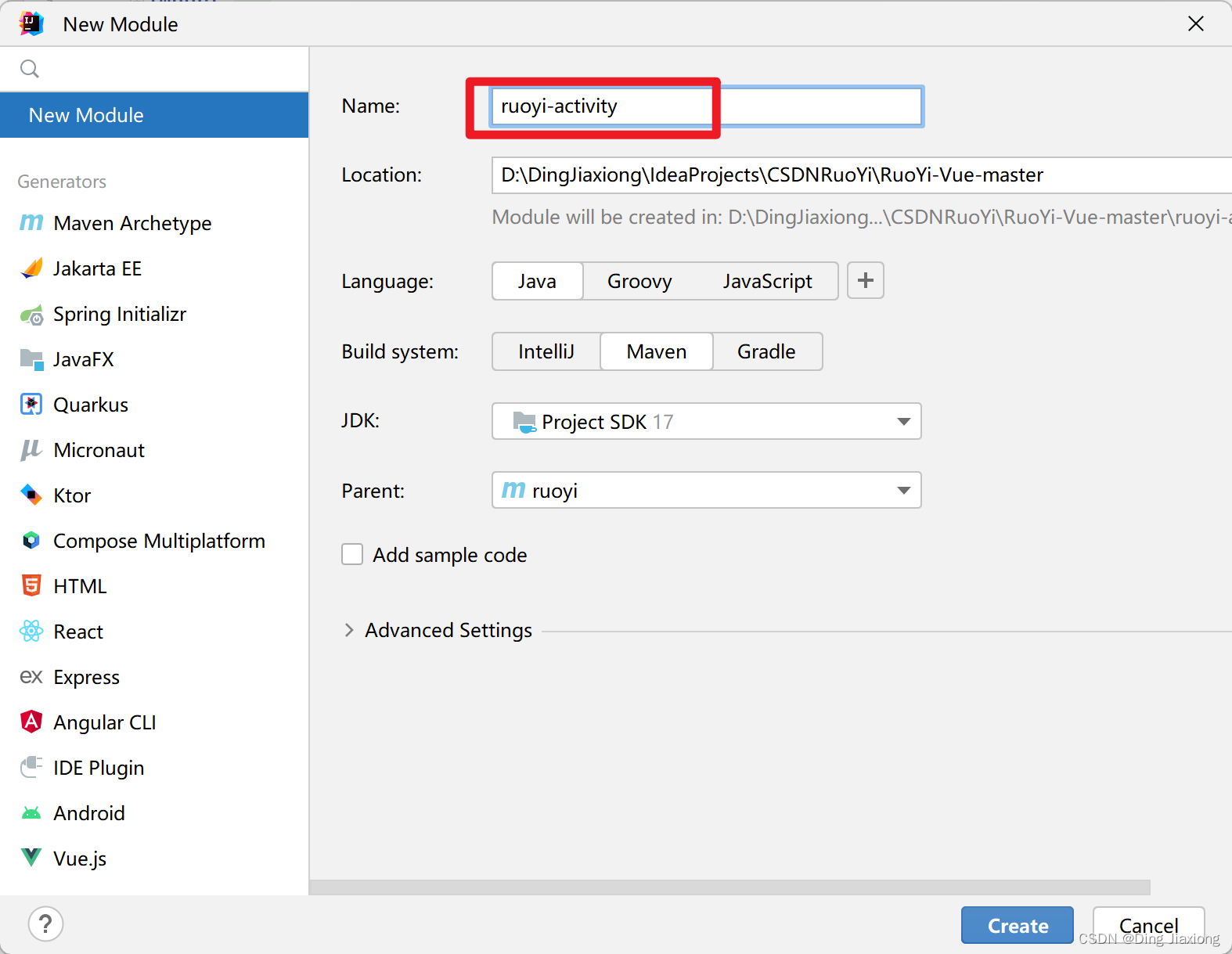Click the Express ex icon
The width and height of the screenshot is (1232, 954).
[x=31, y=676]
